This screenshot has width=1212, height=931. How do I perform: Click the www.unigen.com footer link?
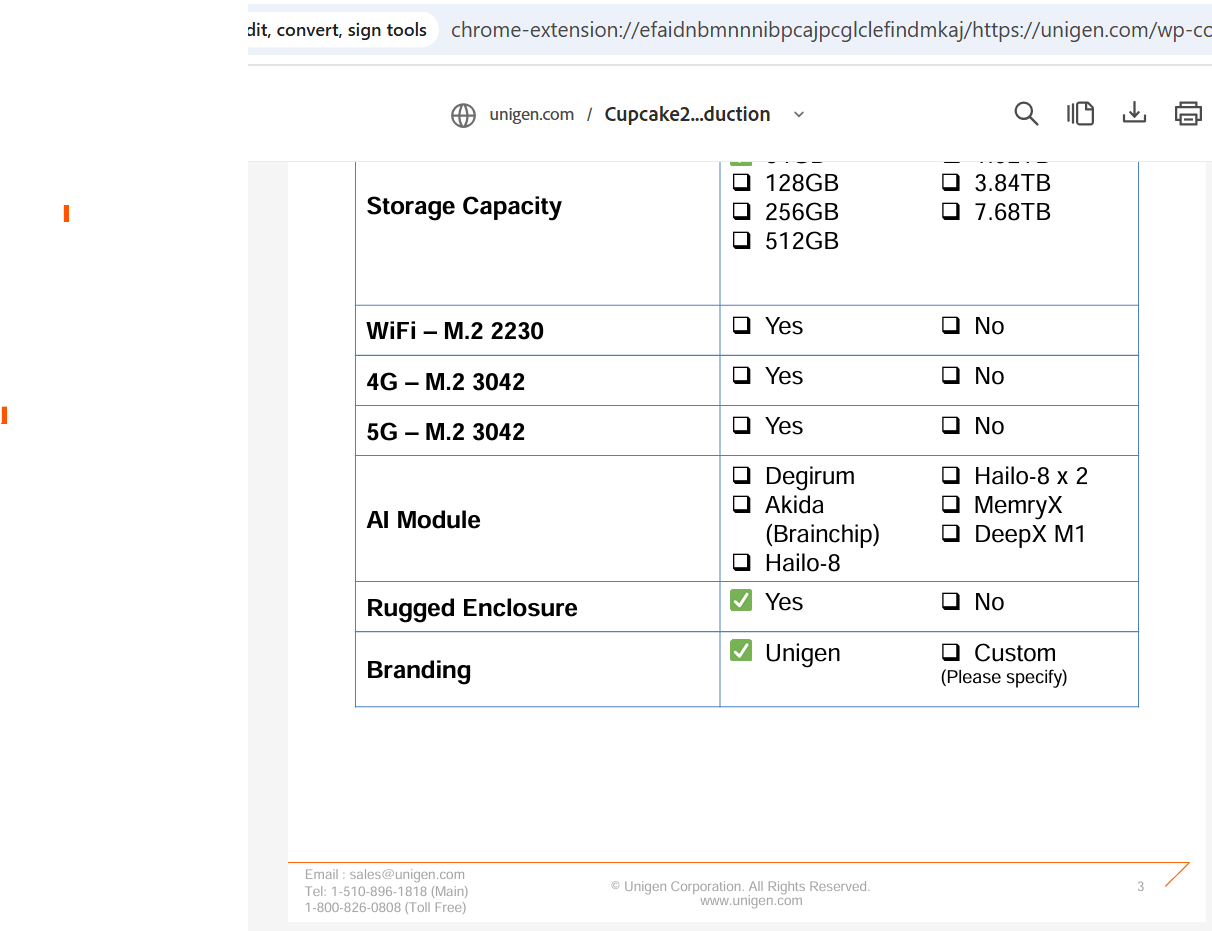pos(751,901)
